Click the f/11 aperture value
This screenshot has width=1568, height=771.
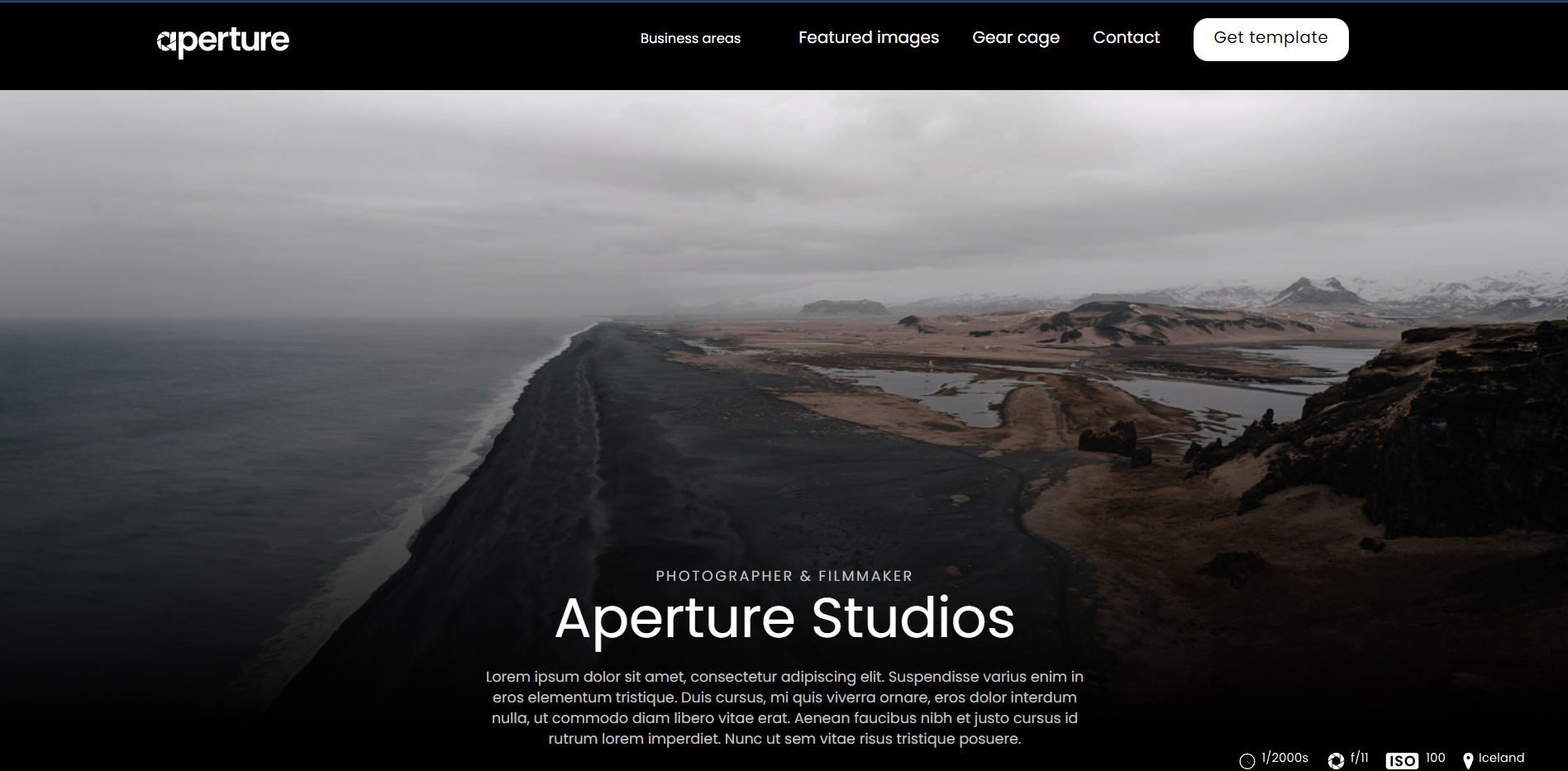1360,758
